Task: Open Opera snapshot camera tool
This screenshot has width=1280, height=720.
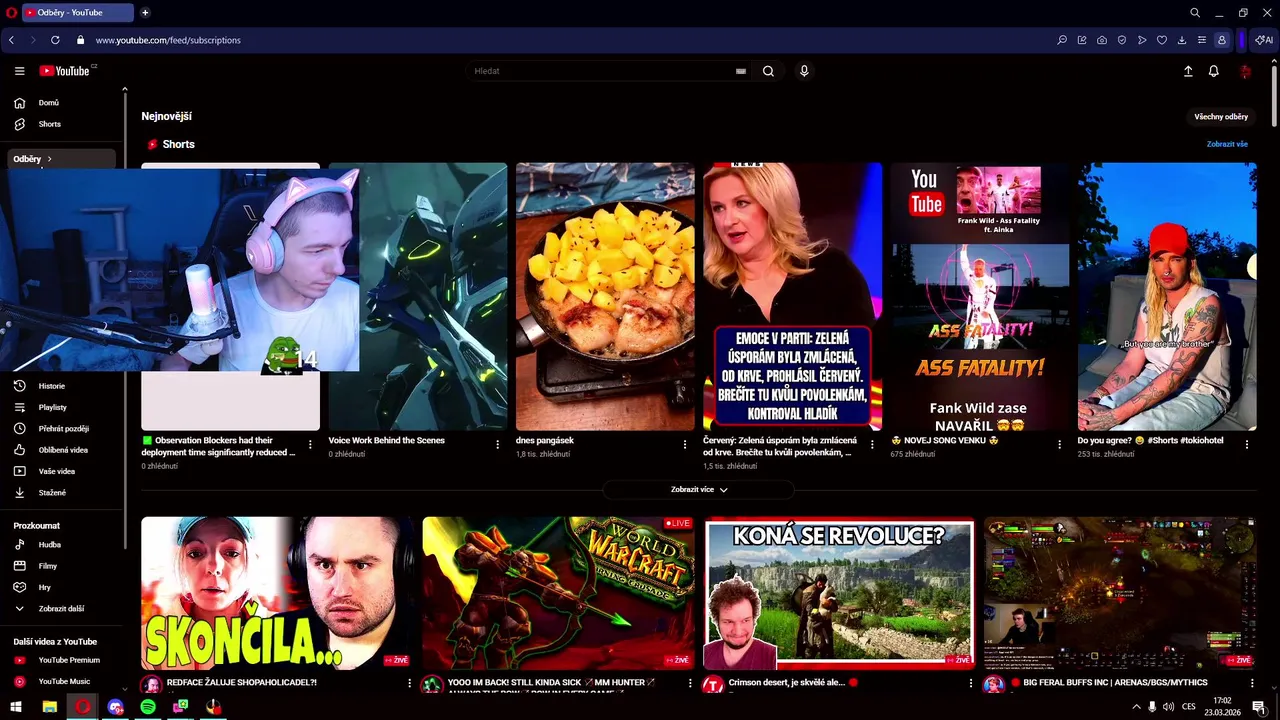Action: click(1102, 40)
